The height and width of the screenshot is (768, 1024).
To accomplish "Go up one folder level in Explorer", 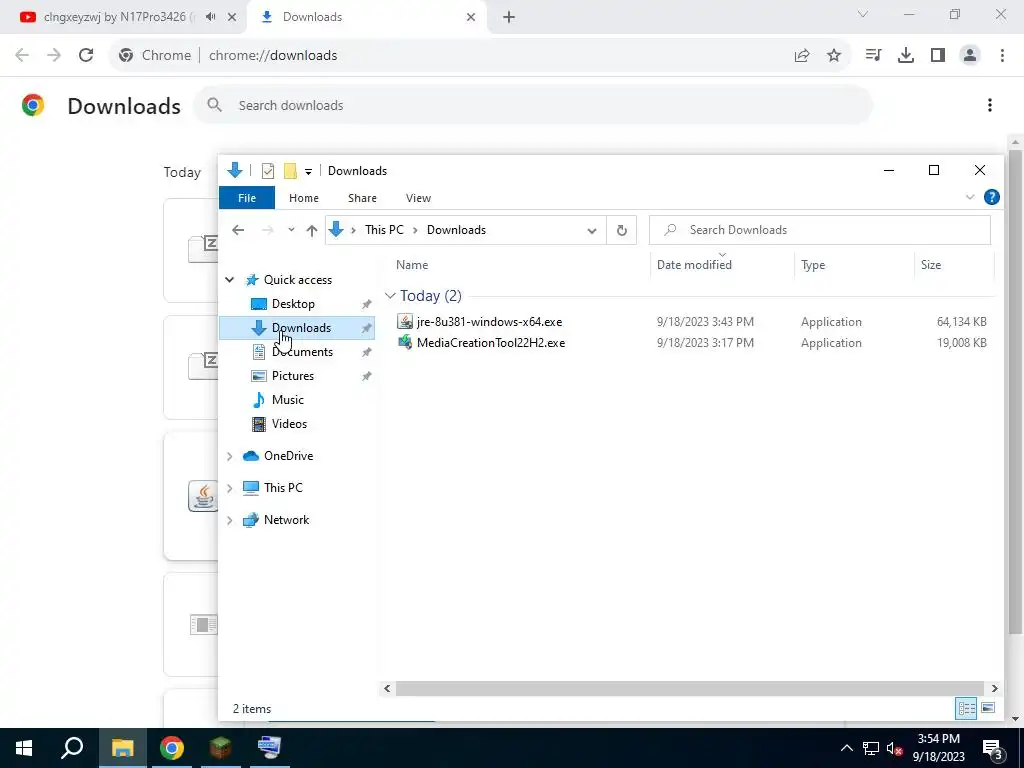I will tap(312, 230).
